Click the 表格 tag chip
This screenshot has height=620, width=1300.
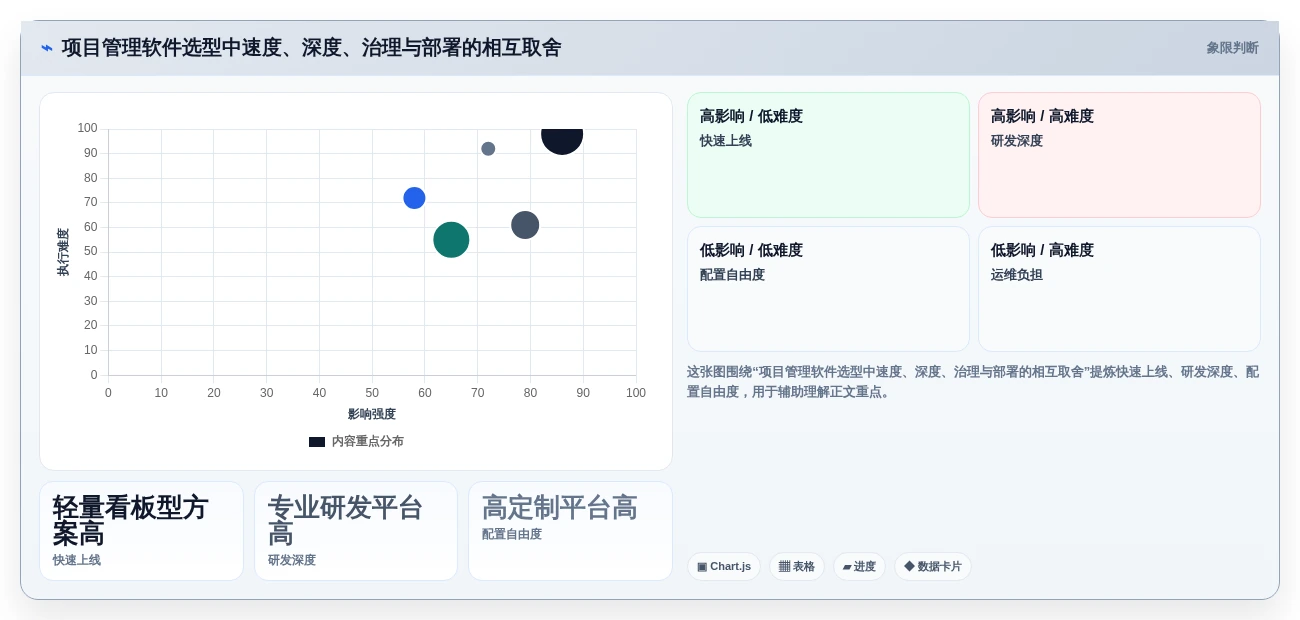797,566
